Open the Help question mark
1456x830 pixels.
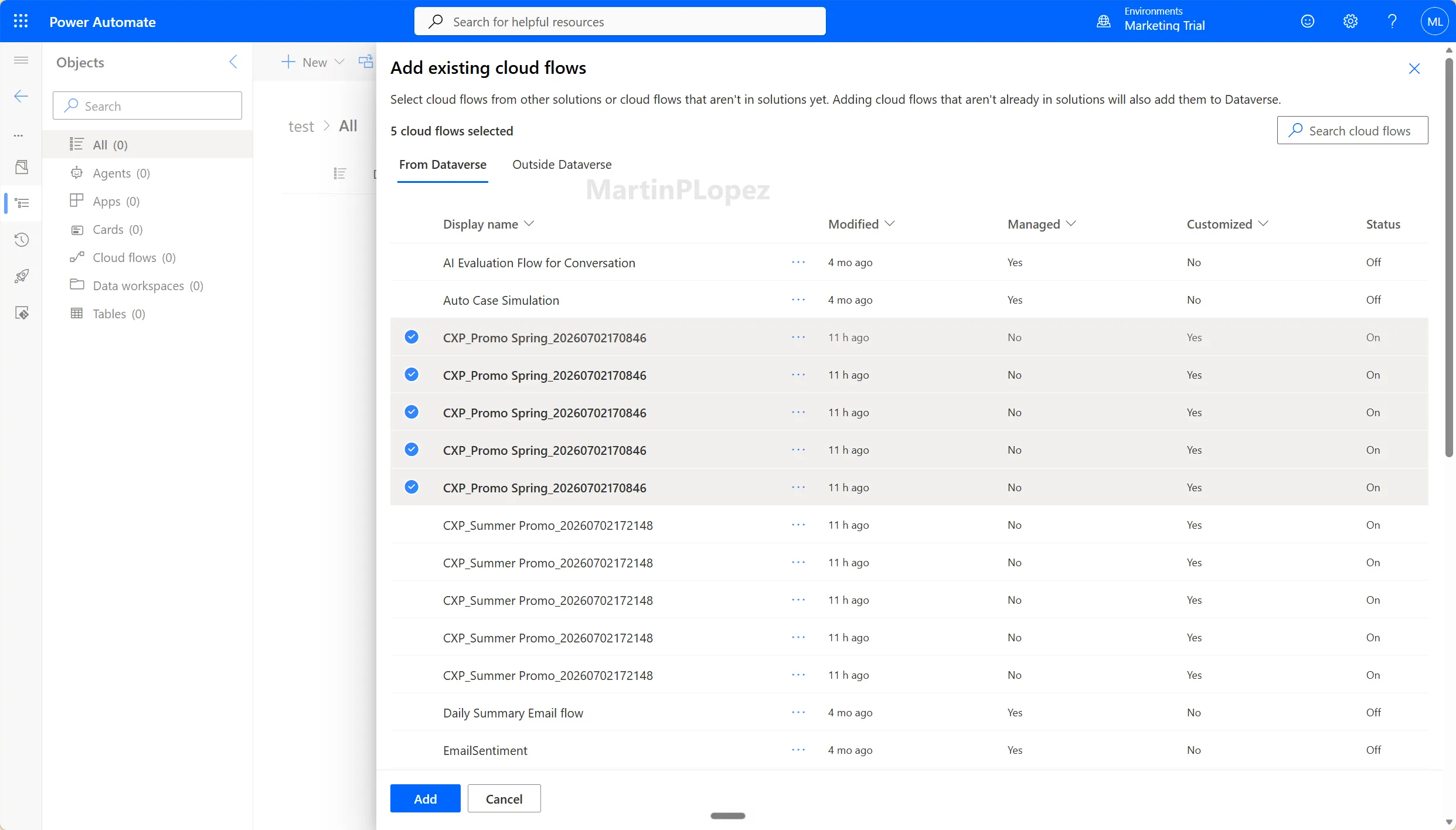pyautogui.click(x=1392, y=21)
